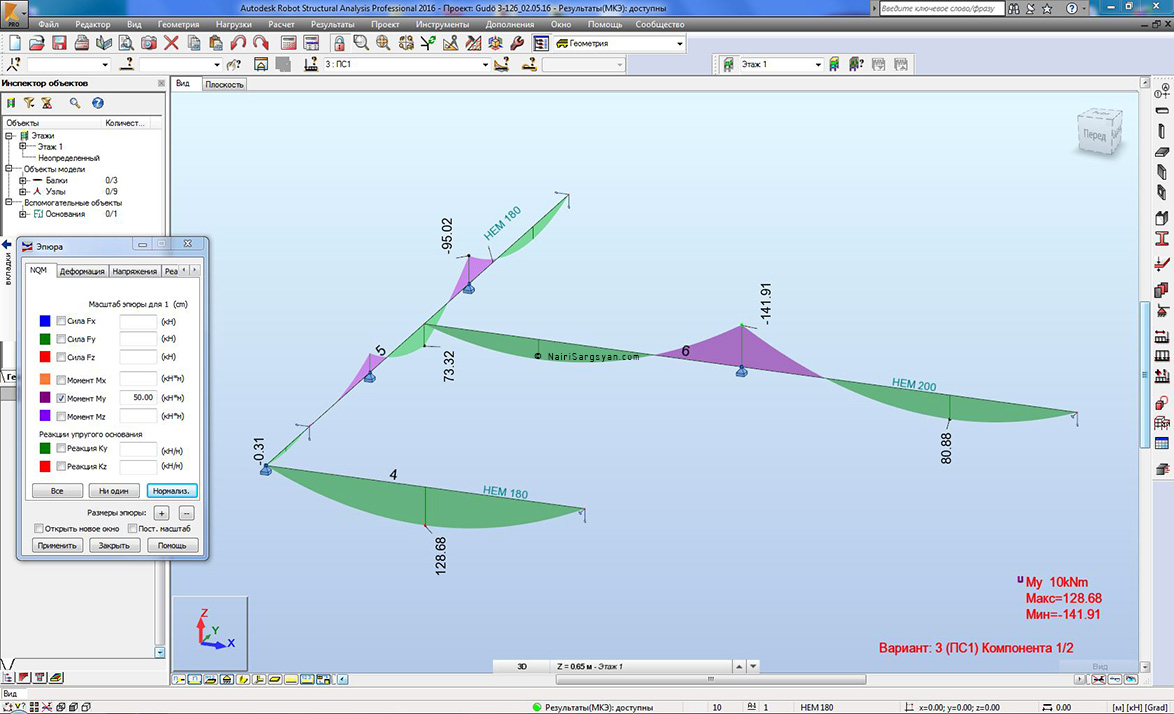Start calculations with the calculator icon
The height and width of the screenshot is (714, 1174).
pyautogui.click(x=289, y=43)
